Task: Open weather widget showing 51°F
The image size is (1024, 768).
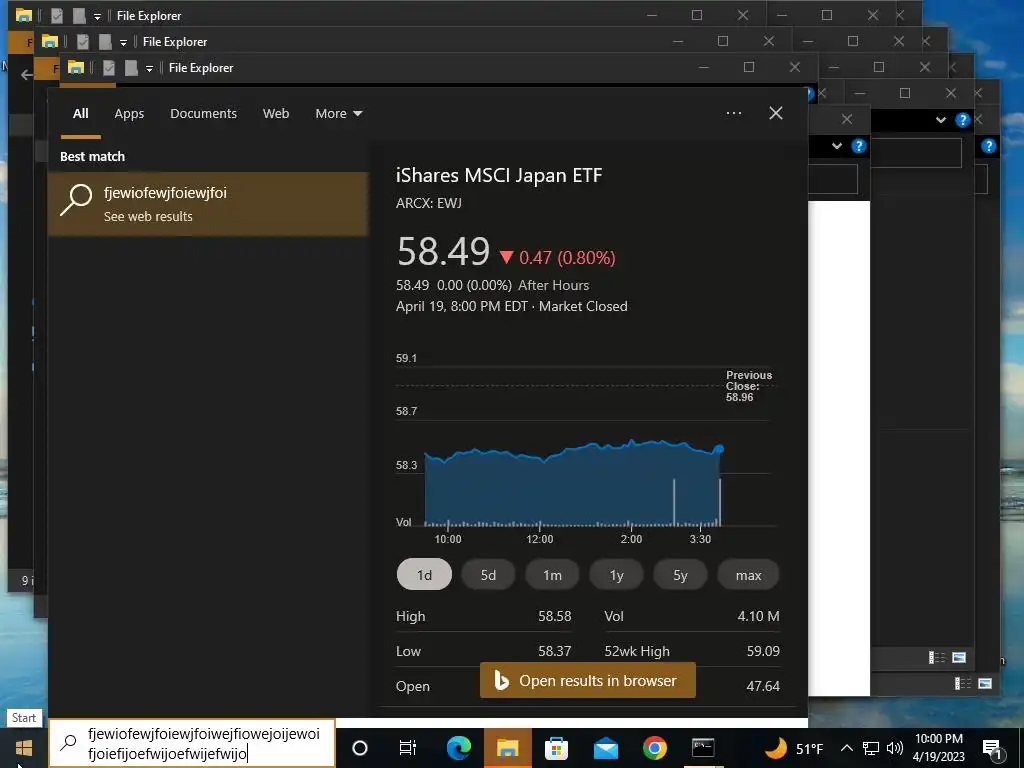Action: [793, 748]
